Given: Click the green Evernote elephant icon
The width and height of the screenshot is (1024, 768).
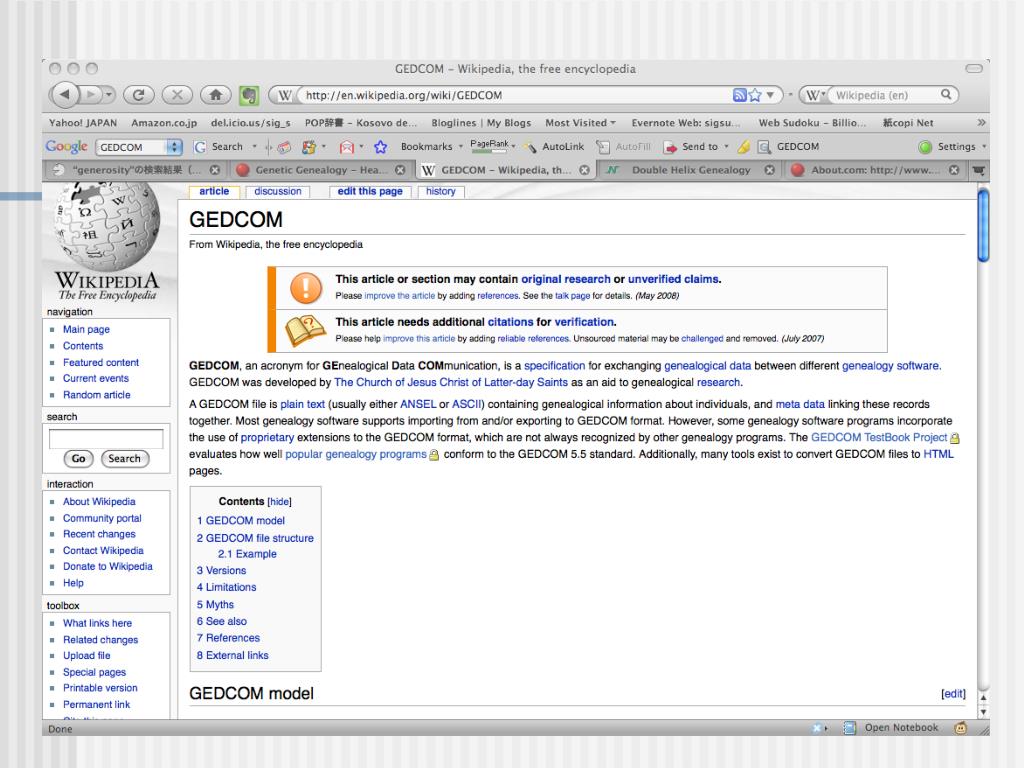Looking at the screenshot, I should coord(249,95).
